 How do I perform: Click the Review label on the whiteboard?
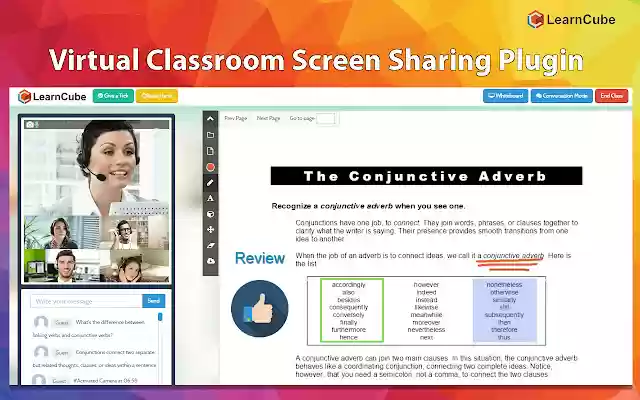pyautogui.click(x=260, y=258)
